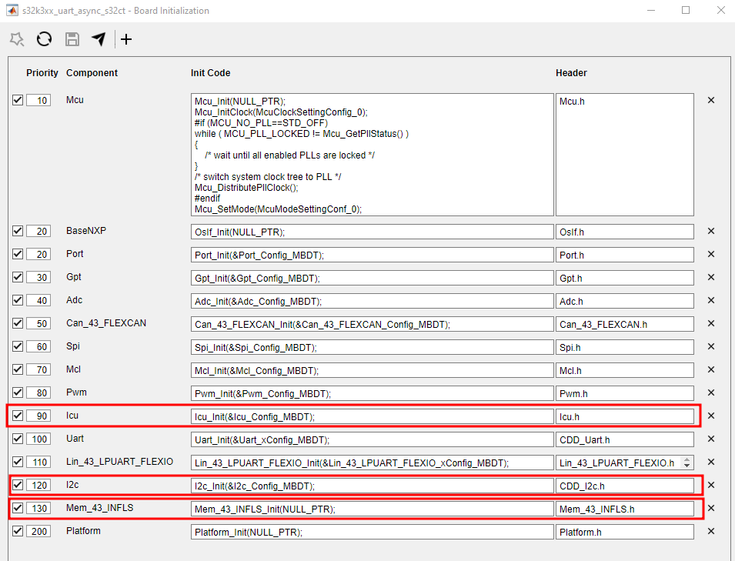Click the Component column heading
Image resolution: width=735 pixels, height=561 pixels.
(x=92, y=73)
